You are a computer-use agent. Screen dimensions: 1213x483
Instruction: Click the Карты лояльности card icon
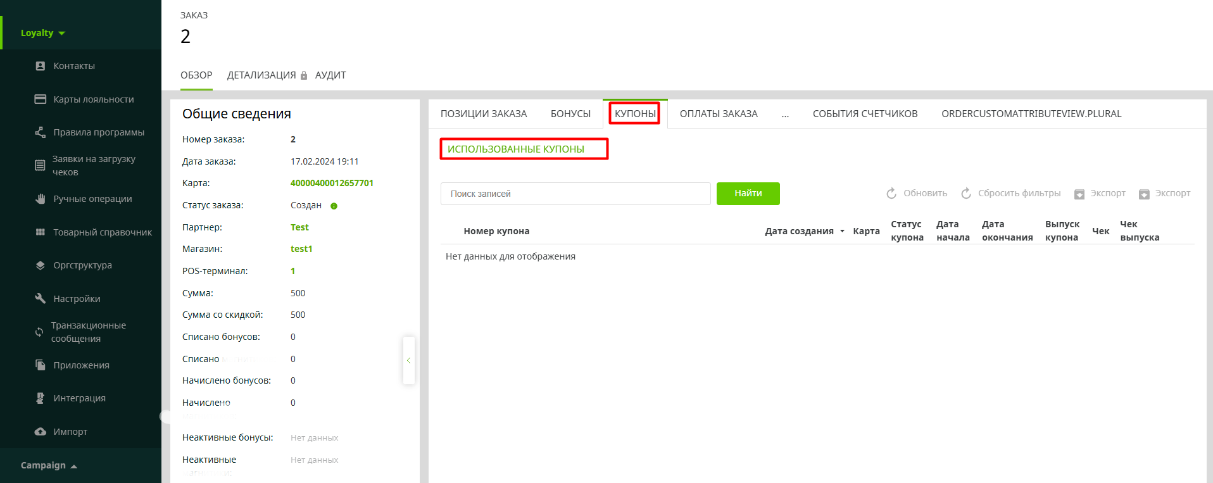[41, 99]
